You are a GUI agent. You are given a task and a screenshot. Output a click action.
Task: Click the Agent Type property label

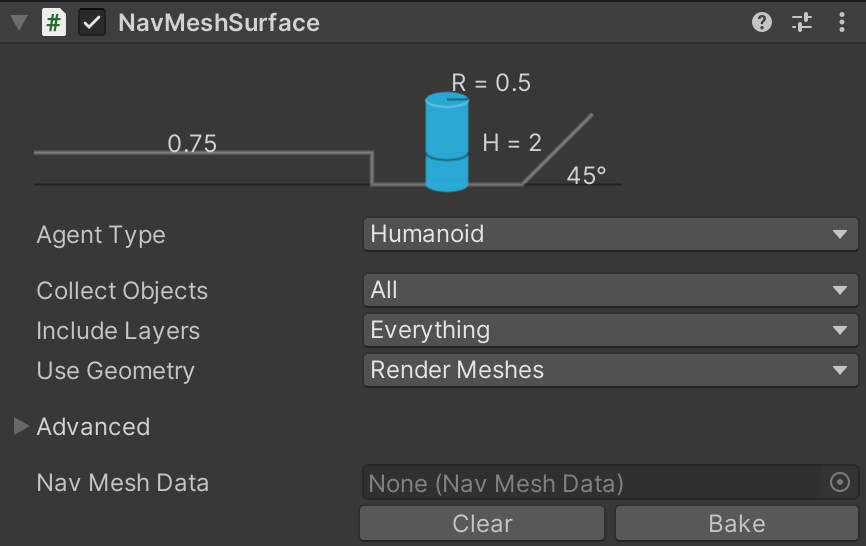pos(101,235)
